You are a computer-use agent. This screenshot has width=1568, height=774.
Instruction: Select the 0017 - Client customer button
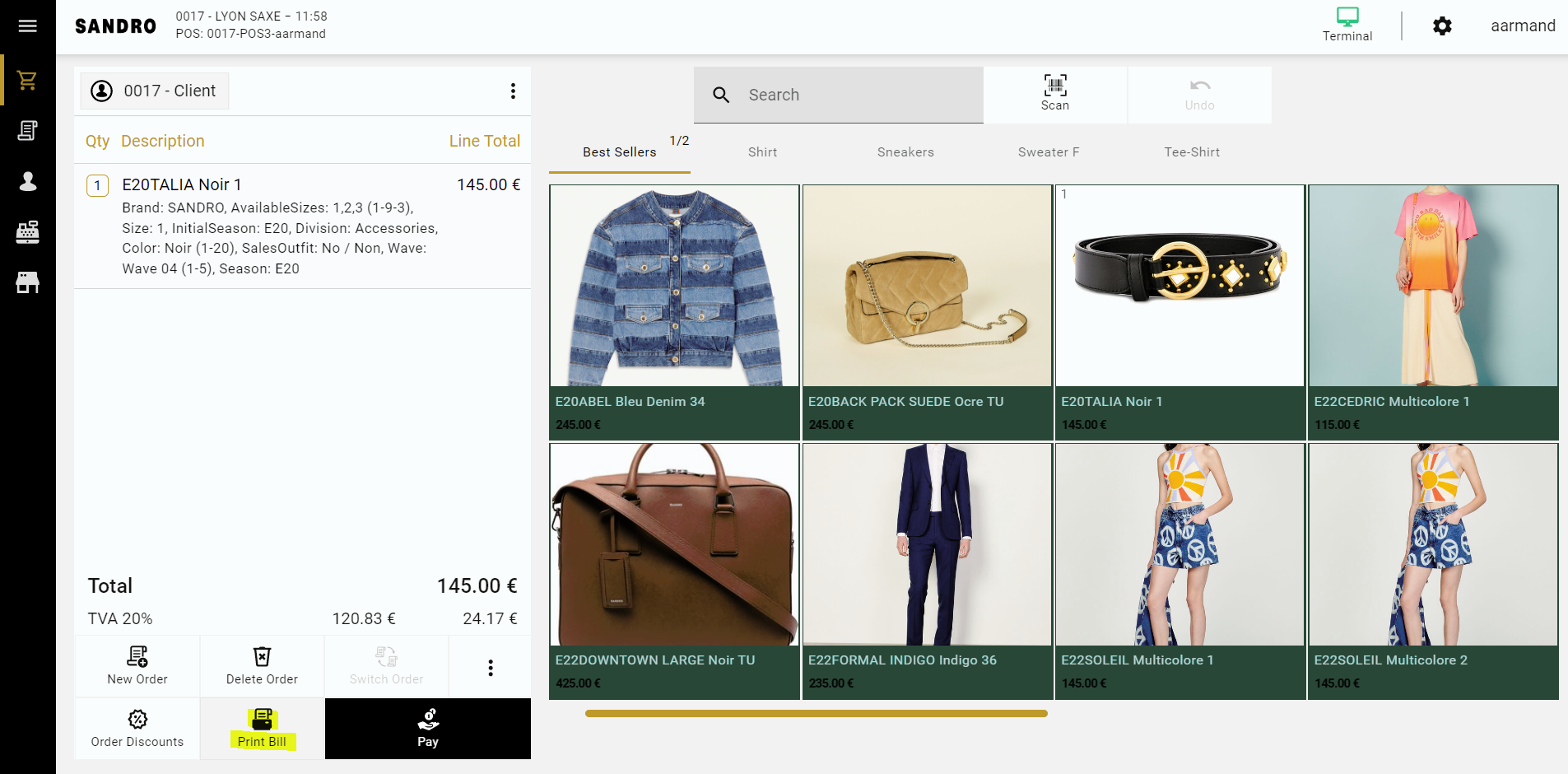pyautogui.click(x=155, y=91)
